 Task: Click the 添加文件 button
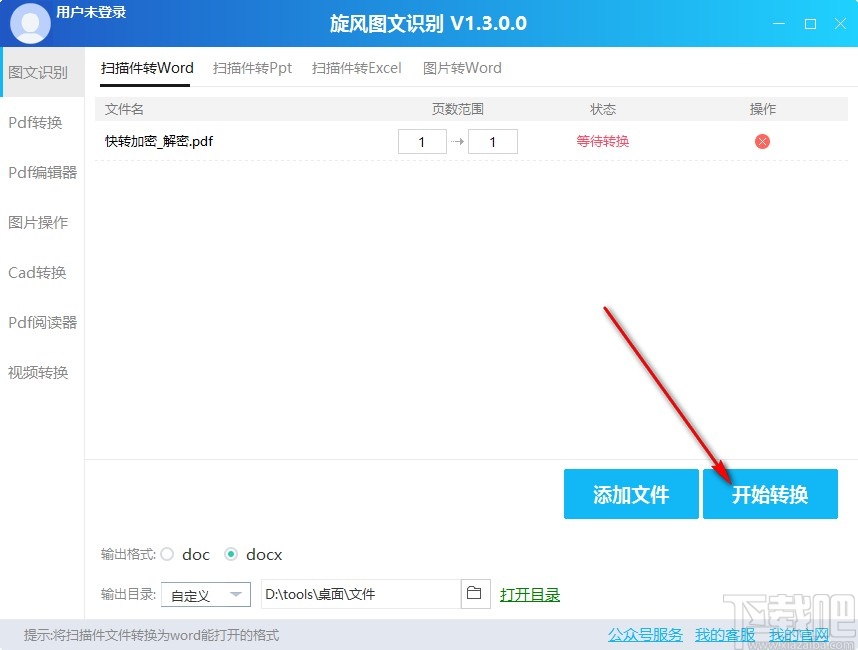click(x=631, y=494)
